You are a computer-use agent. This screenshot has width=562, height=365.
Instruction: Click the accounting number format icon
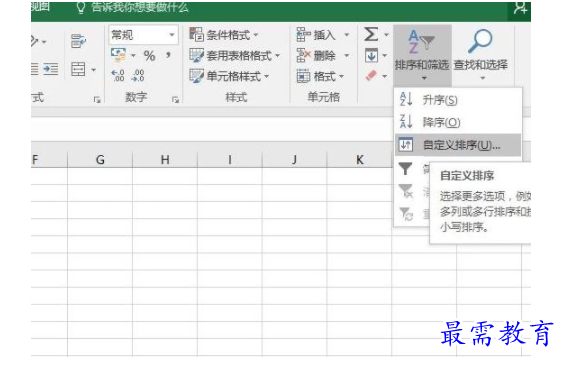click(118, 55)
